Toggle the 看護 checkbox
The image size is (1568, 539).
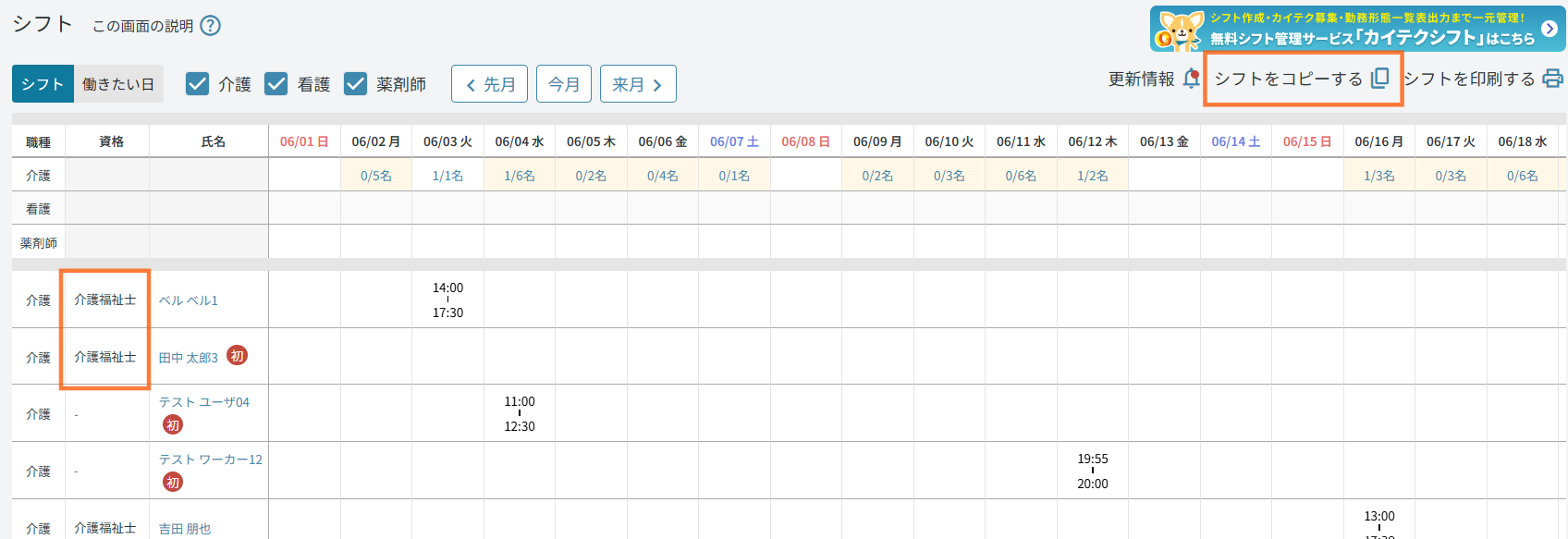tap(276, 84)
